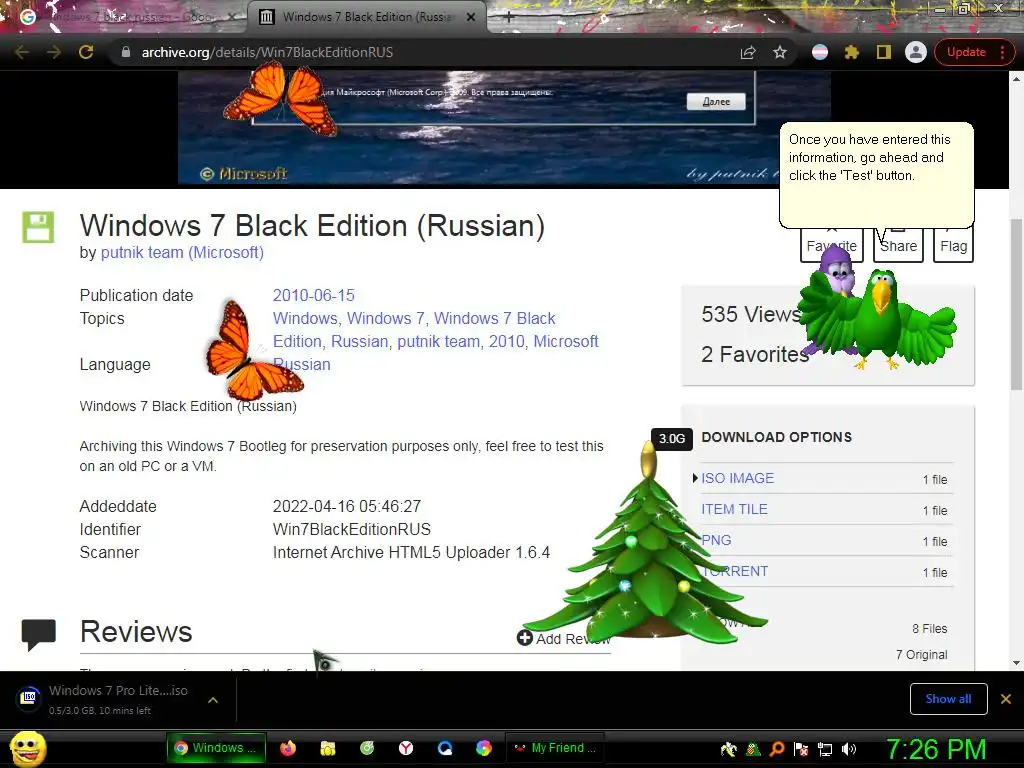This screenshot has height=768, width=1024.
Task: Switch to Chrome 'Windows ...' taskbar button
Action: click(216, 748)
